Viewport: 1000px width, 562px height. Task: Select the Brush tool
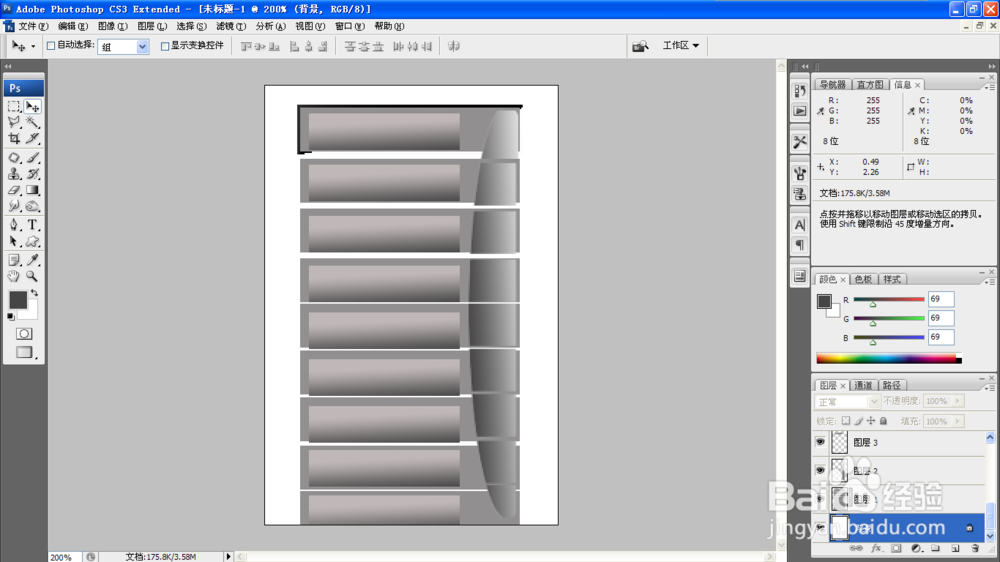point(33,158)
